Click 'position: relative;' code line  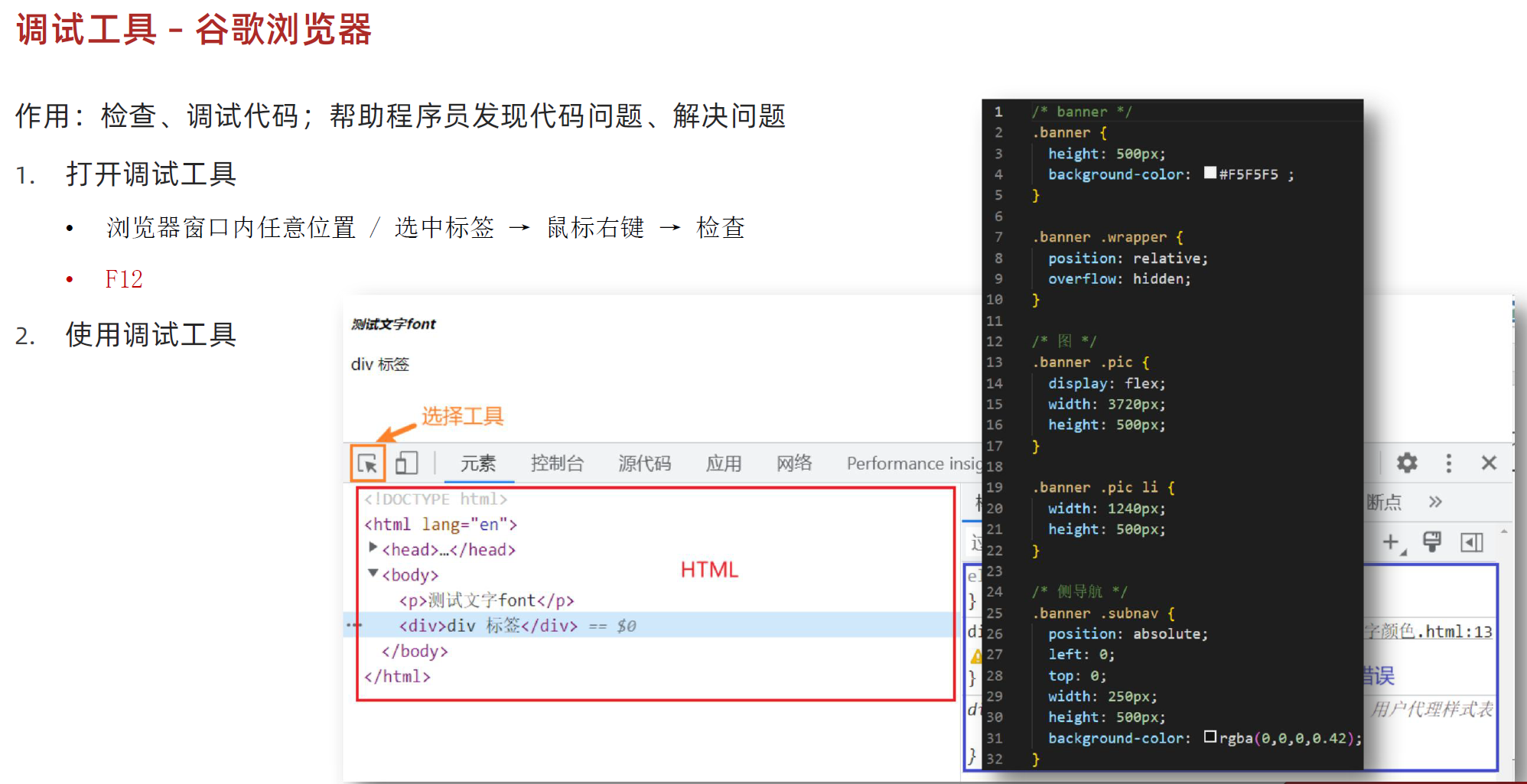1128,259
